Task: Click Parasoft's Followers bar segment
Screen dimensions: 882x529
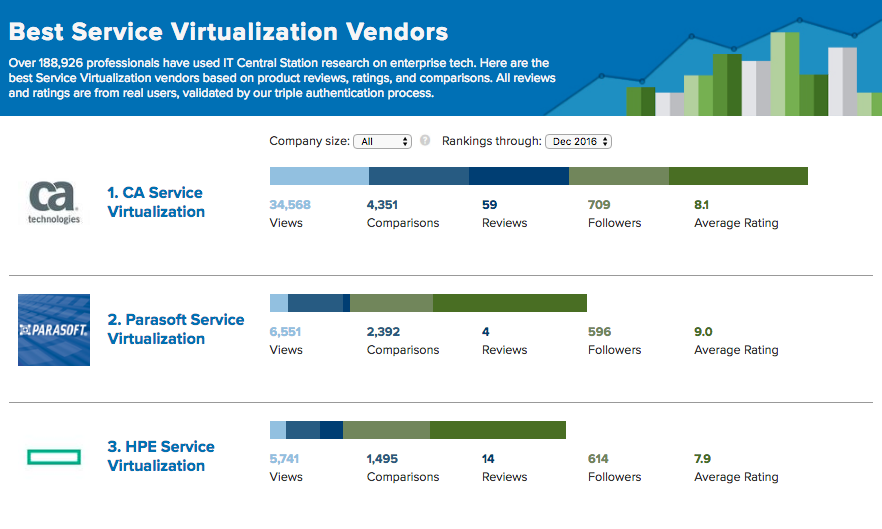Action: click(392, 303)
